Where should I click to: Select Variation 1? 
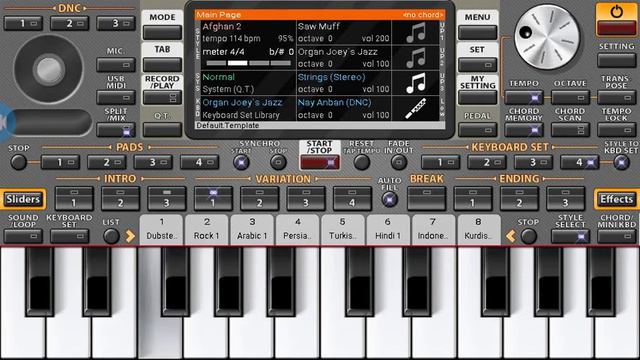[213, 199]
